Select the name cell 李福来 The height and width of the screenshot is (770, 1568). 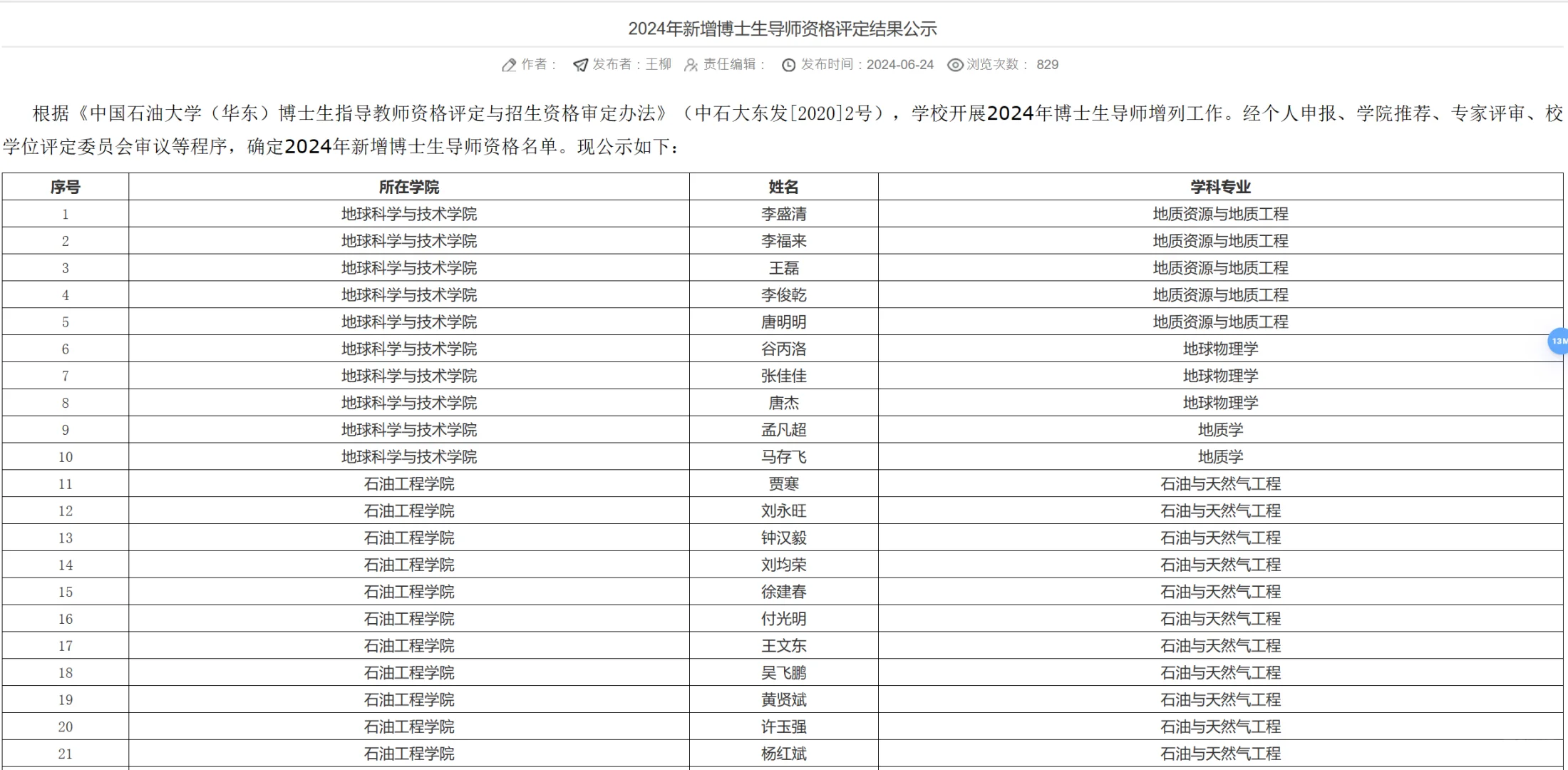[x=784, y=241]
